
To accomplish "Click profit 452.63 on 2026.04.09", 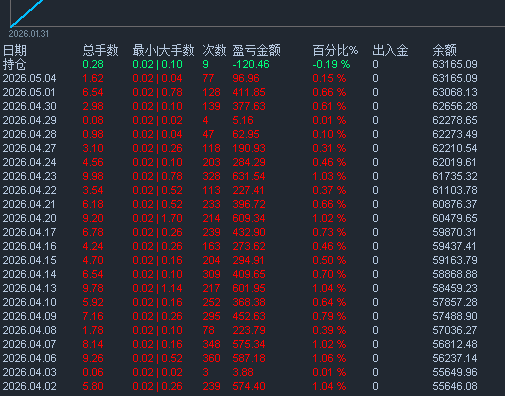I will [249, 316].
